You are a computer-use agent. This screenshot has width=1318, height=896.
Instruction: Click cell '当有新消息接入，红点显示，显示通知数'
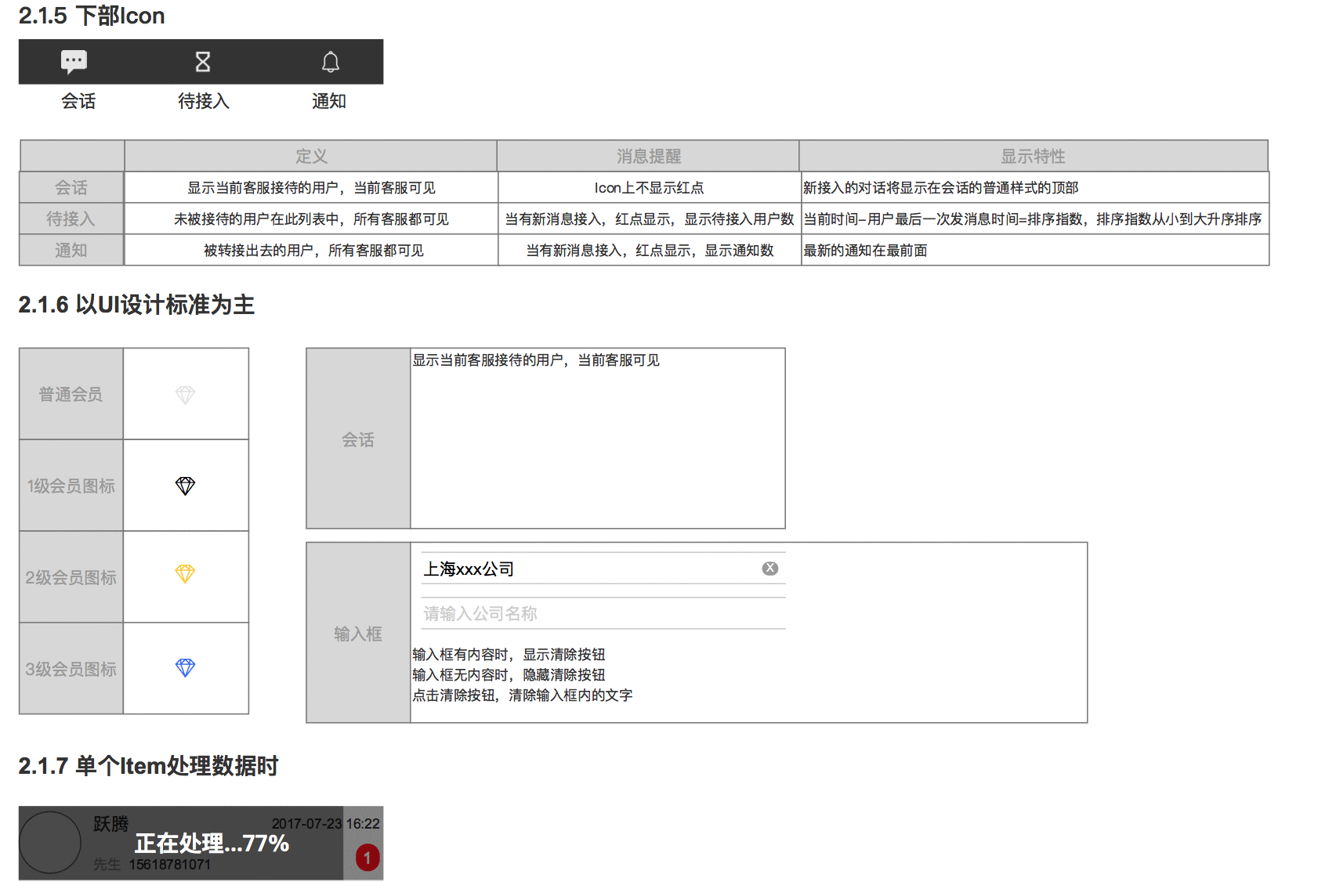click(x=649, y=250)
